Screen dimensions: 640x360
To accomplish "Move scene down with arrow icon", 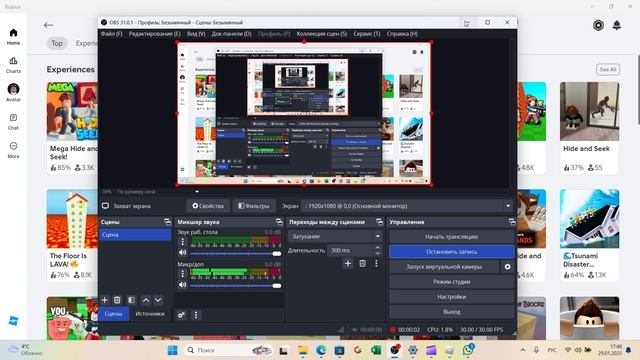I will 158,300.
